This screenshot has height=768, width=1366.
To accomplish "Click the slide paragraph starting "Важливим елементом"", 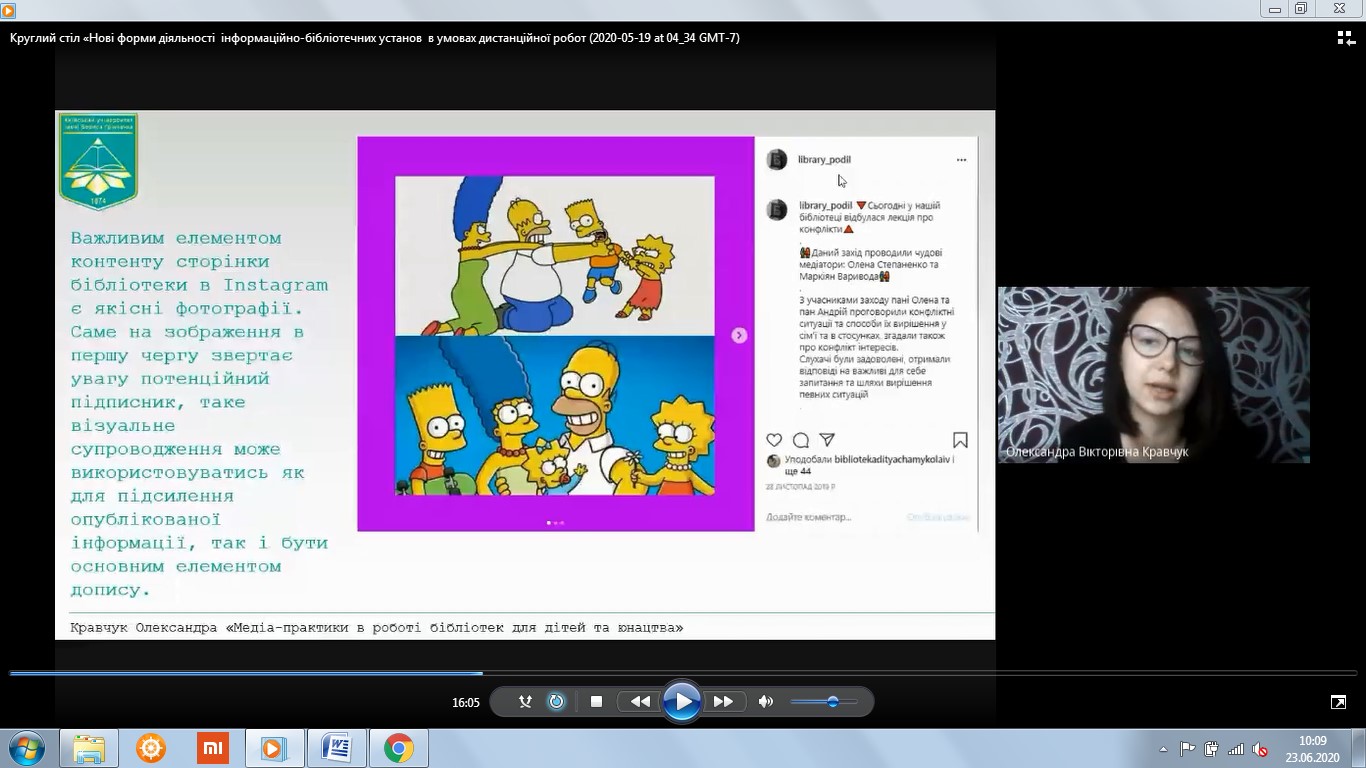I will pos(200,414).
